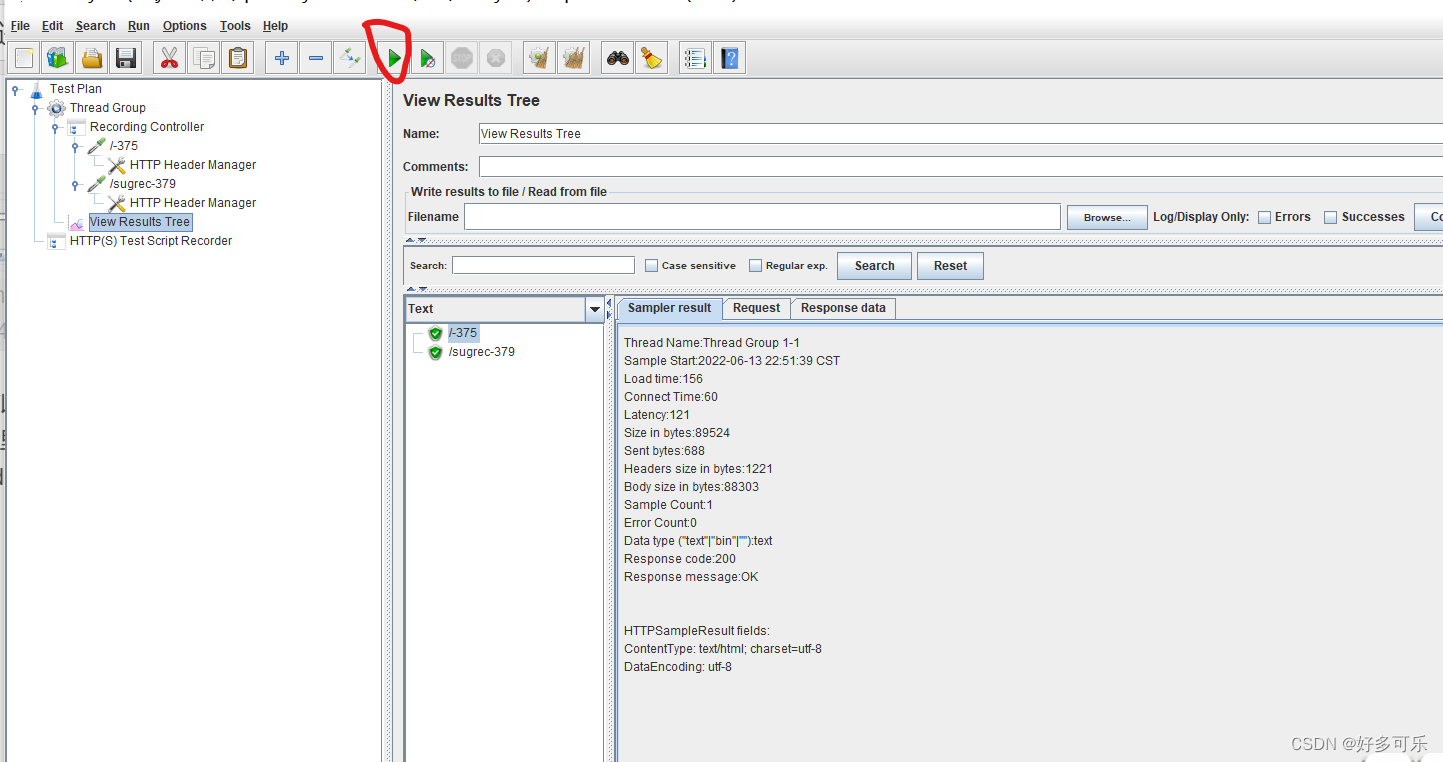Click the Paste clipboard icon
The height and width of the screenshot is (762, 1443).
[x=238, y=58]
